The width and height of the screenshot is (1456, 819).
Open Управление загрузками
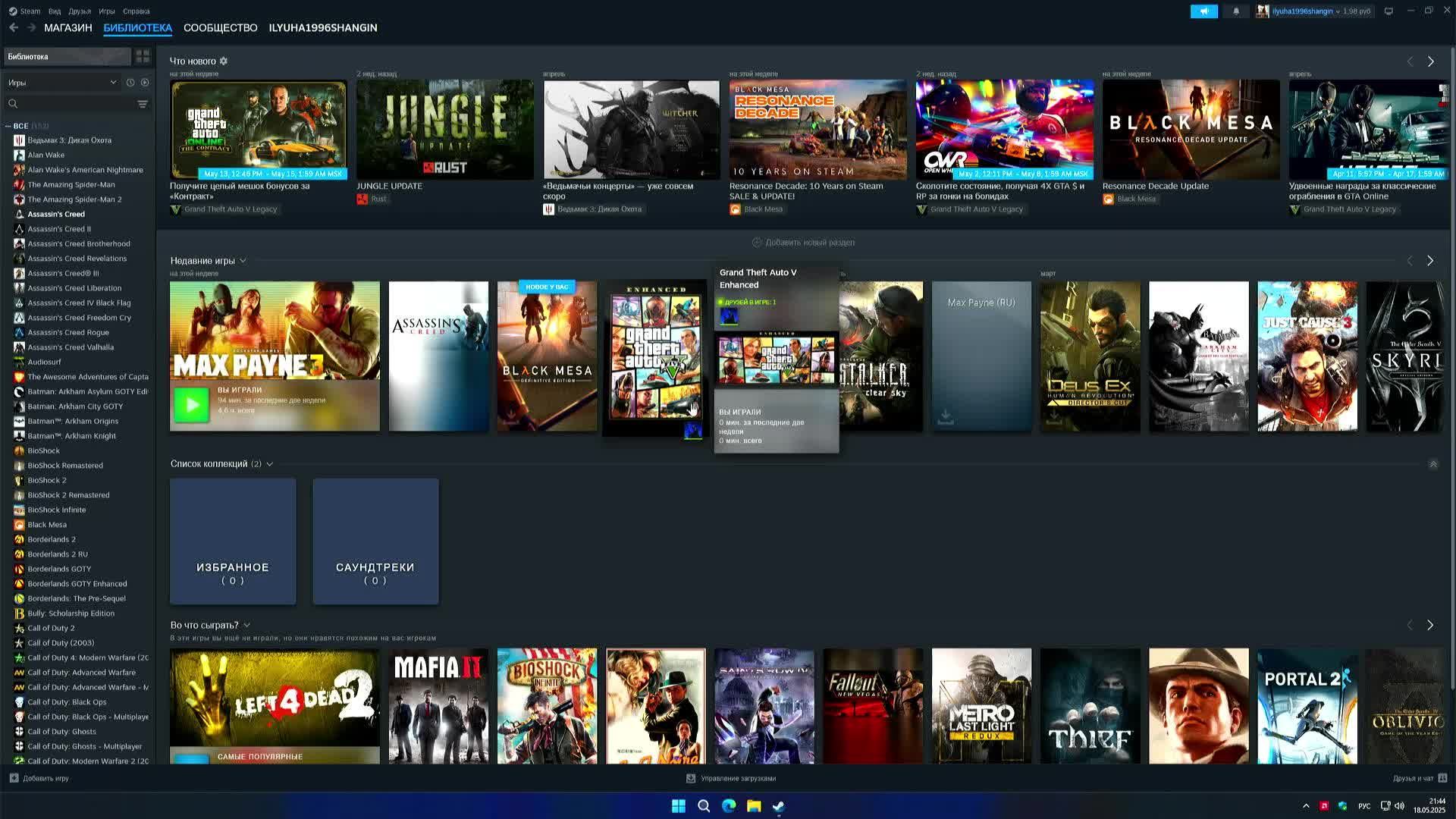coord(731,778)
